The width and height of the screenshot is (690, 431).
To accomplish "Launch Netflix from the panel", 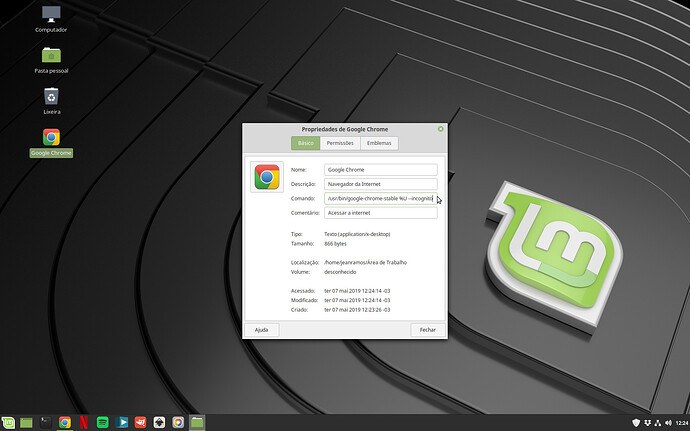I will pyautogui.click(x=84, y=423).
